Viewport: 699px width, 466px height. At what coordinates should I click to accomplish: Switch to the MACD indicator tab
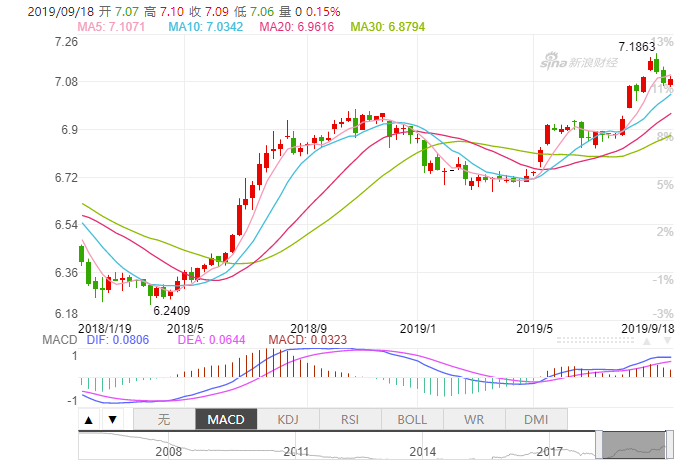click(x=226, y=420)
